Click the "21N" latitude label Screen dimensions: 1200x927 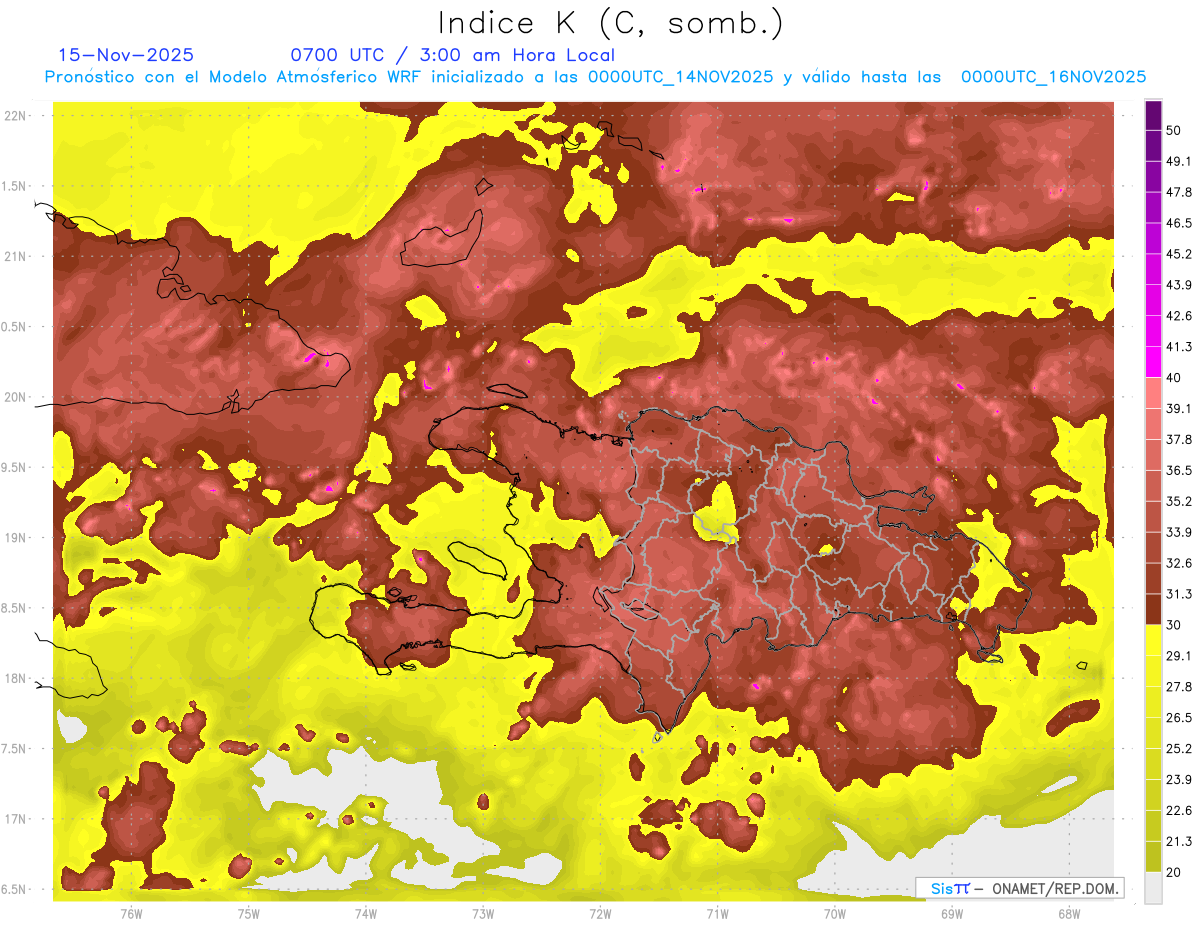click(14, 256)
